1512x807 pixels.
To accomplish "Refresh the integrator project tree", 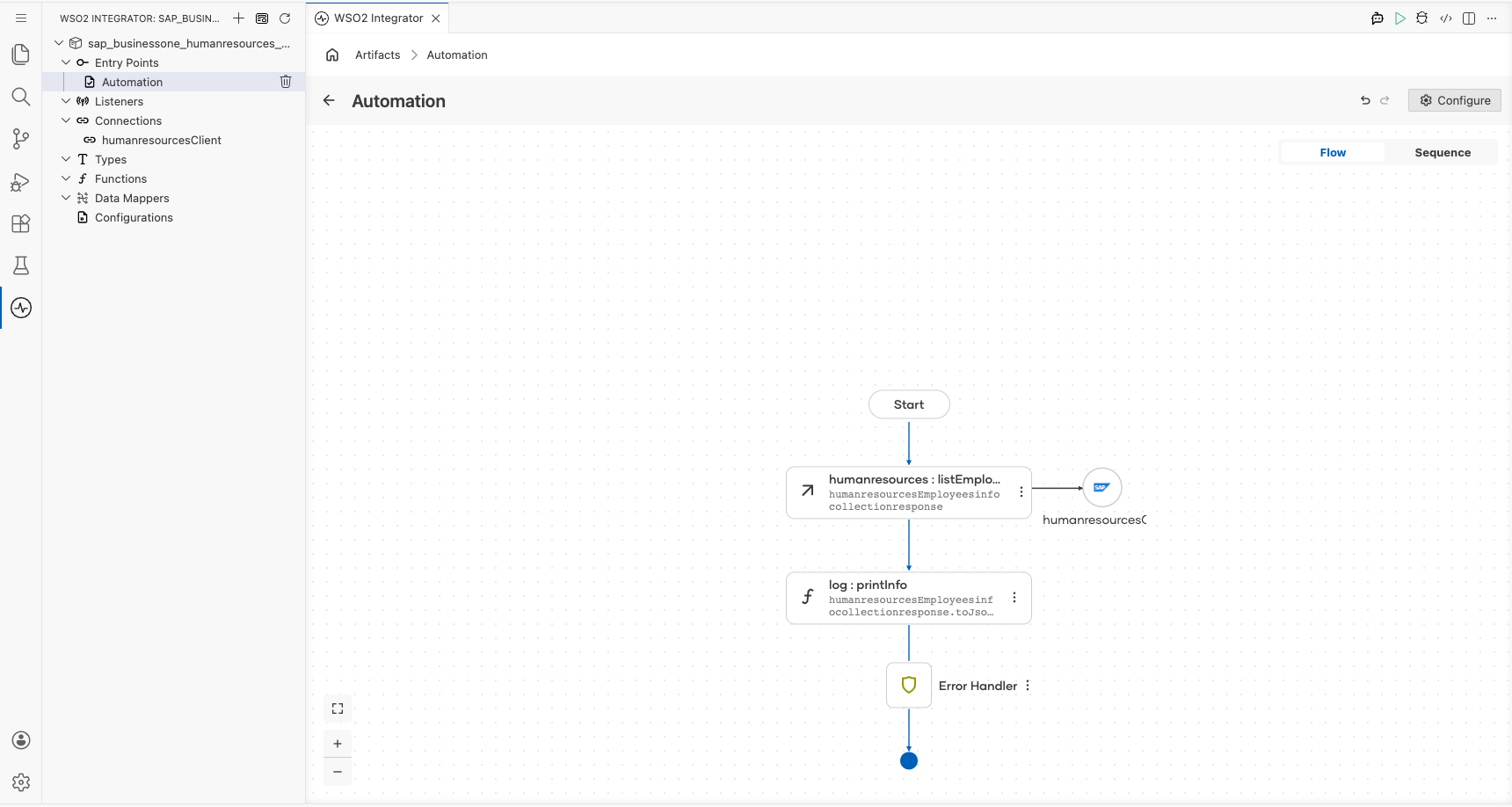I will [x=285, y=18].
